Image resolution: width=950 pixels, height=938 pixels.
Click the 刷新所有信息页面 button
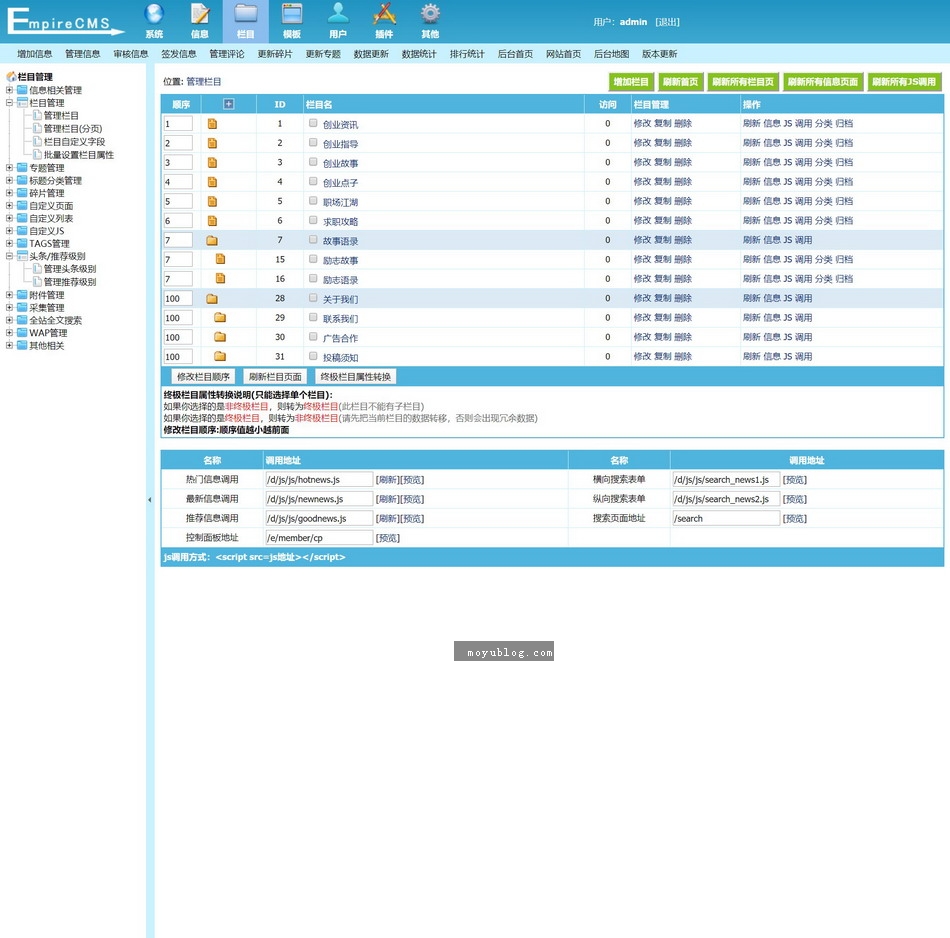tap(823, 82)
